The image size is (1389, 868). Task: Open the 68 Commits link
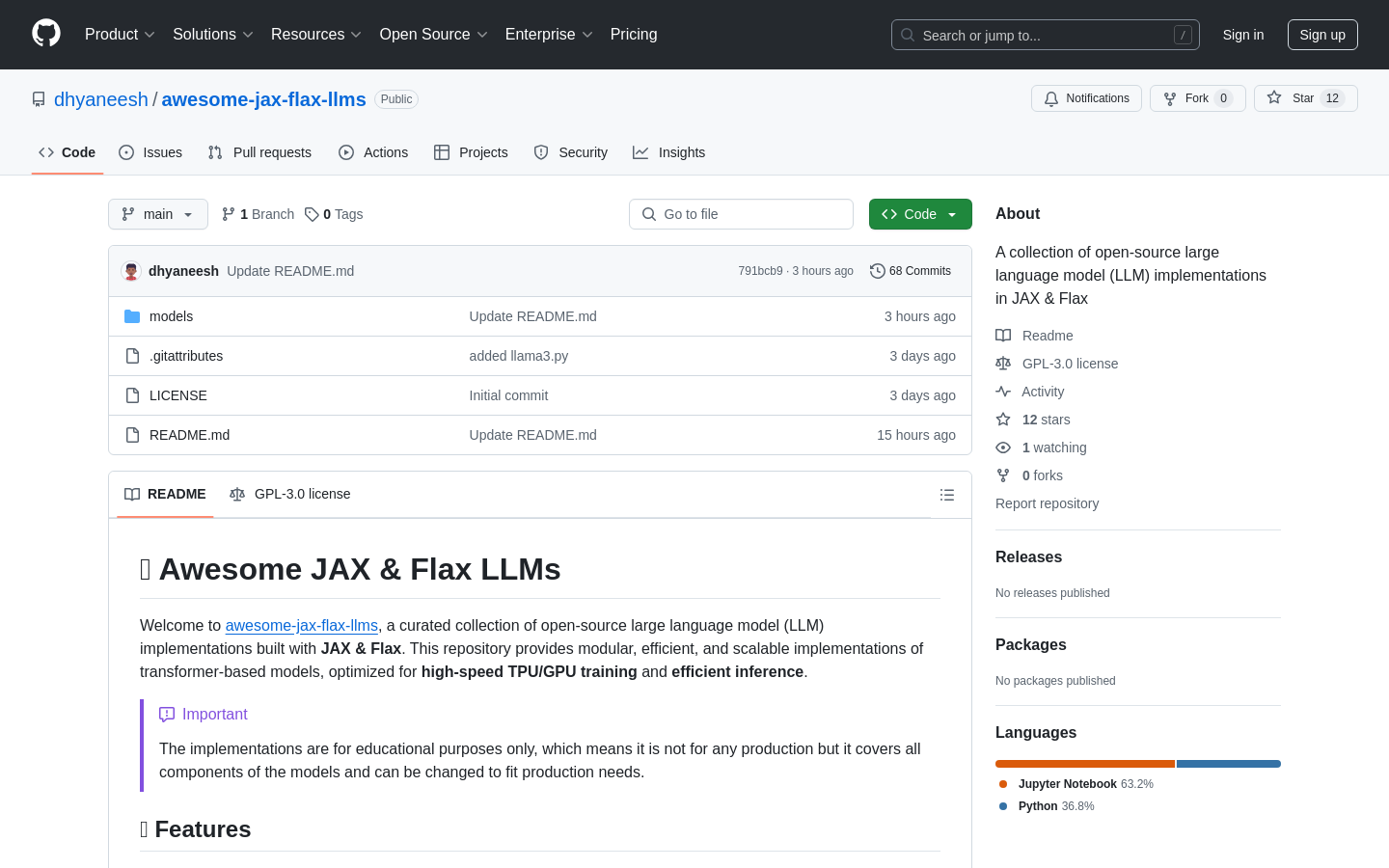(x=911, y=271)
